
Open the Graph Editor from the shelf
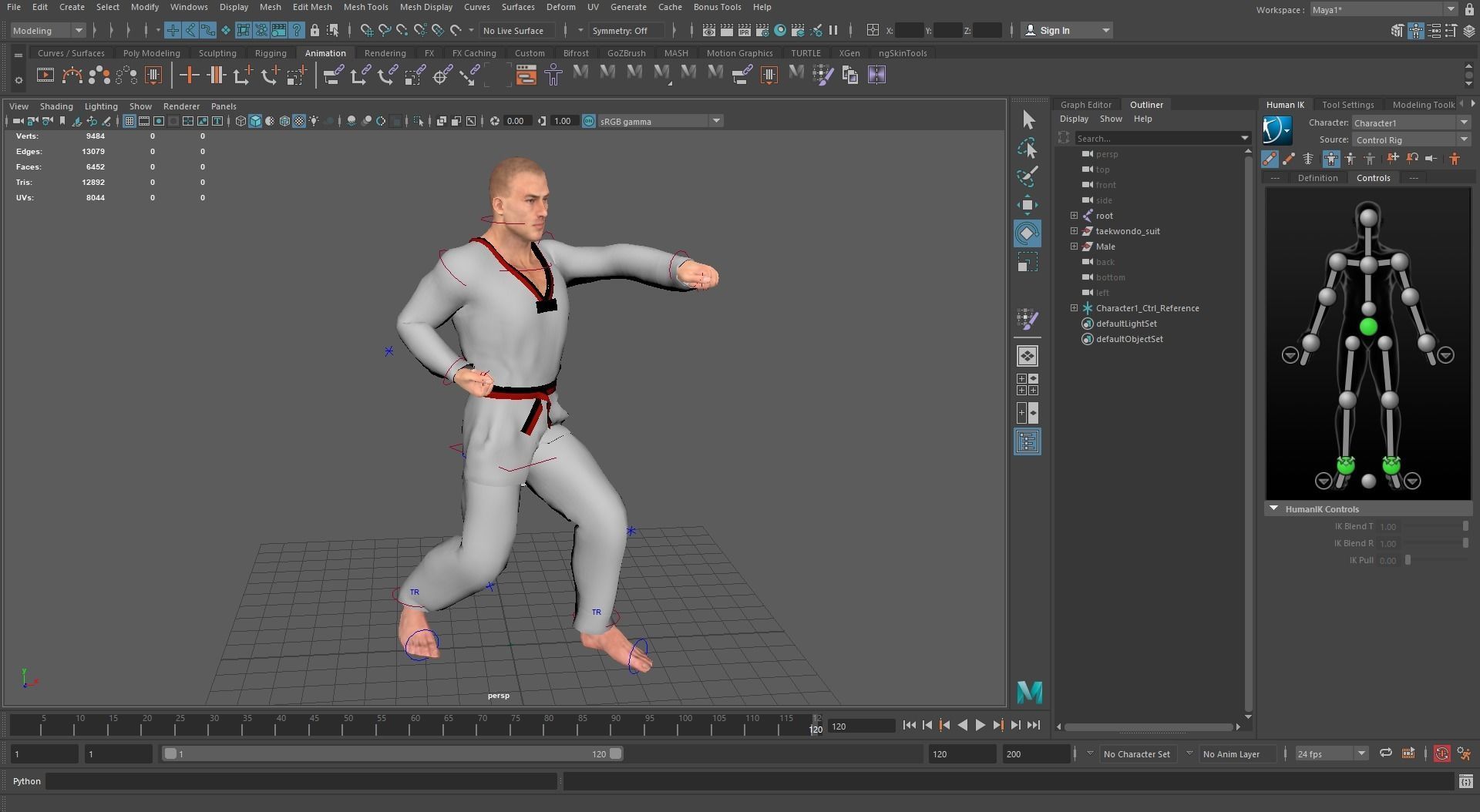tap(526, 75)
